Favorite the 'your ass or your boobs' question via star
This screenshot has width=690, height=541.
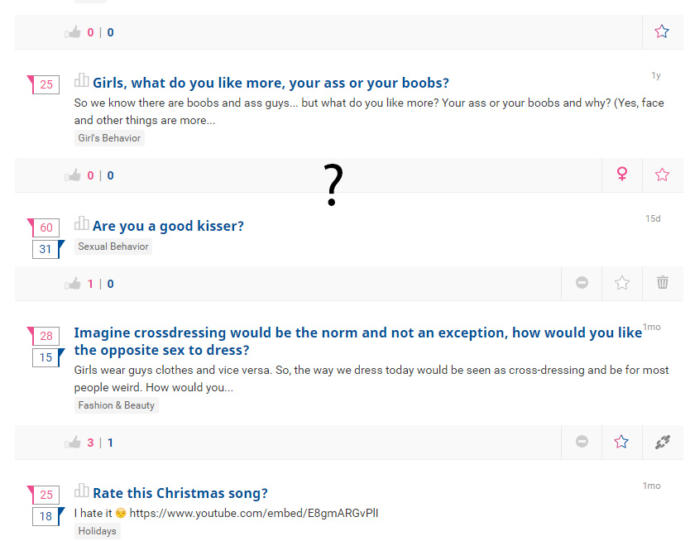(x=662, y=175)
